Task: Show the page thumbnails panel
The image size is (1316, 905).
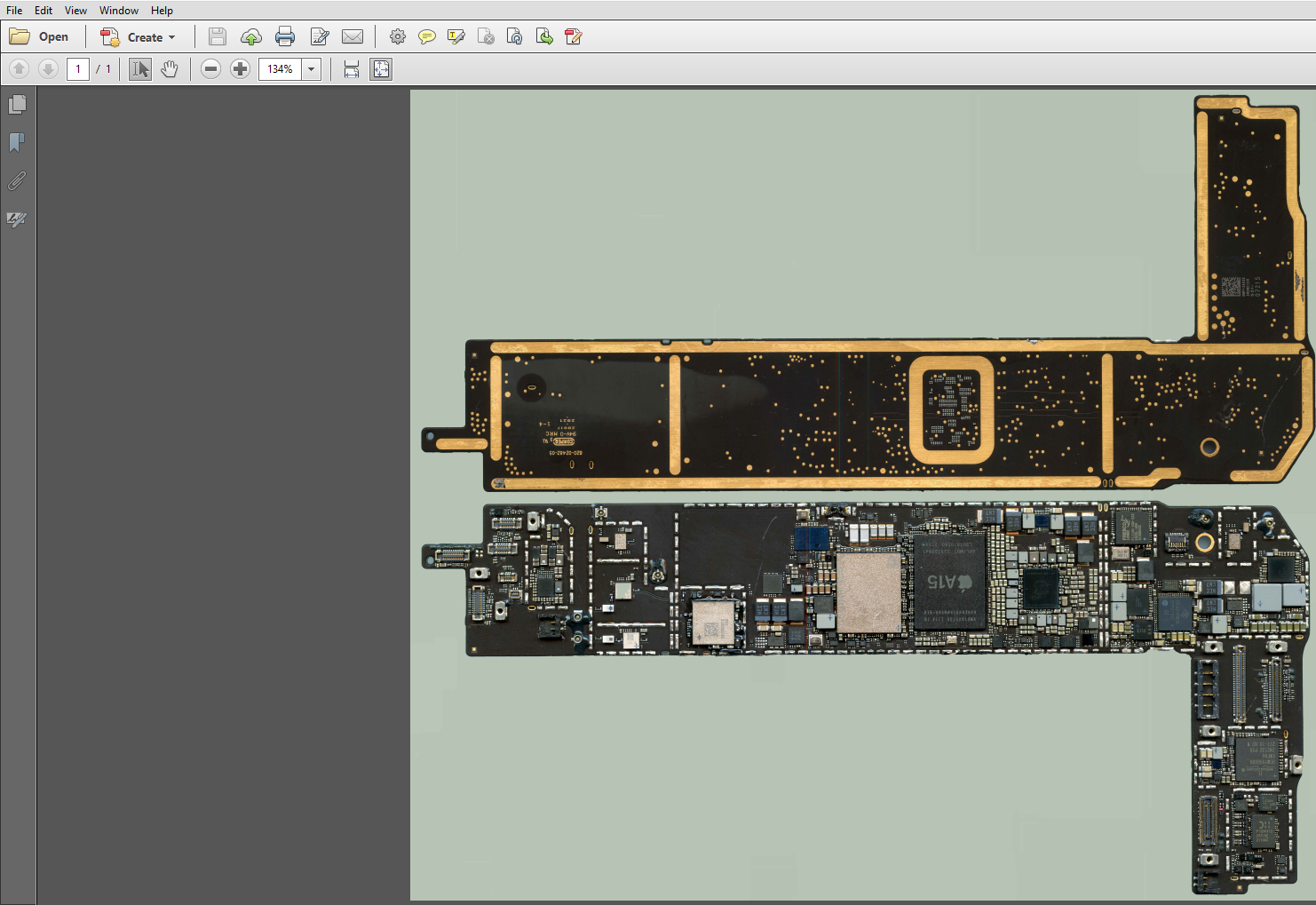Action: point(17,105)
